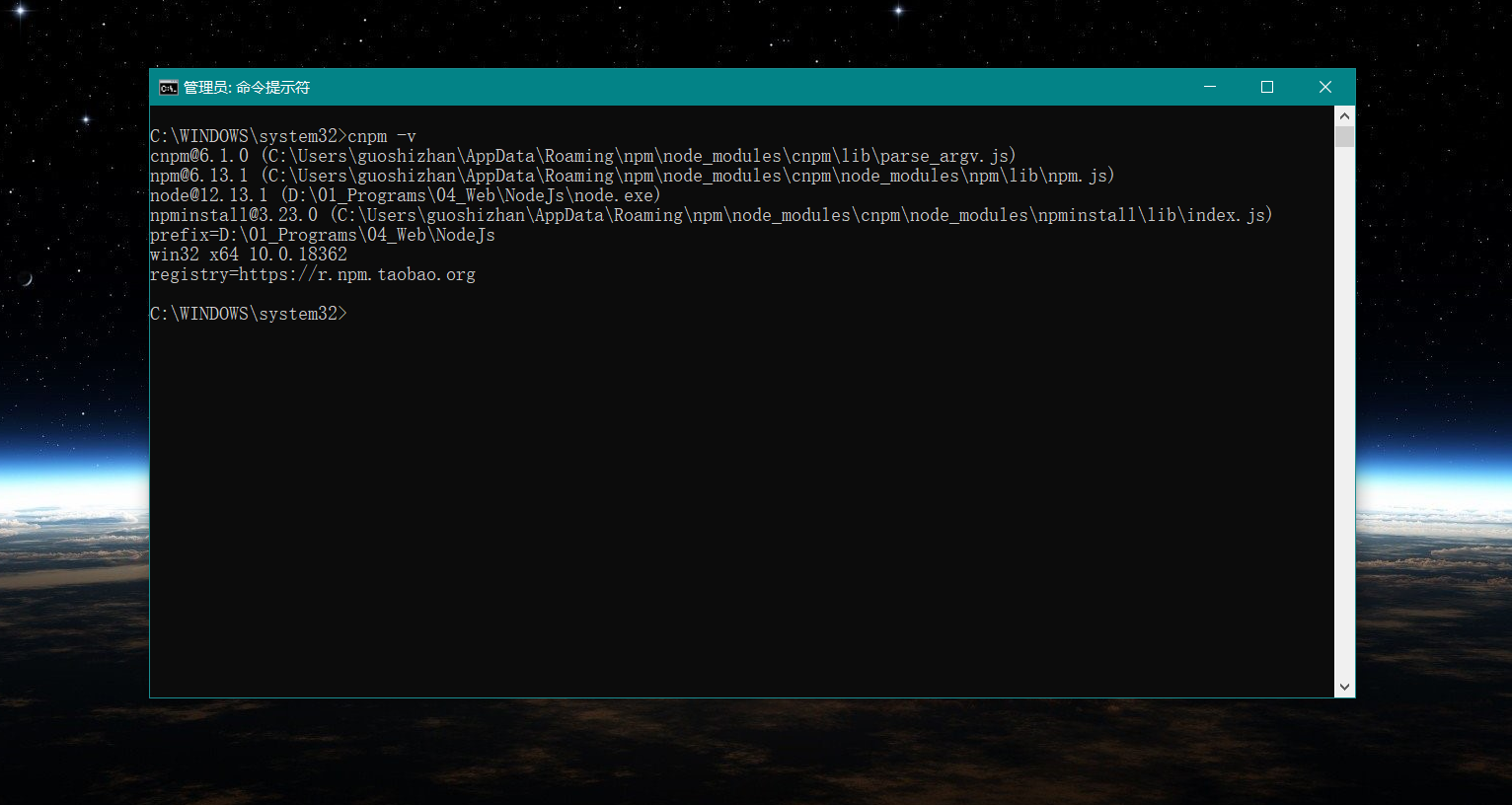Click the last empty C:\WINDOWS\system32> prompt

coord(248,314)
